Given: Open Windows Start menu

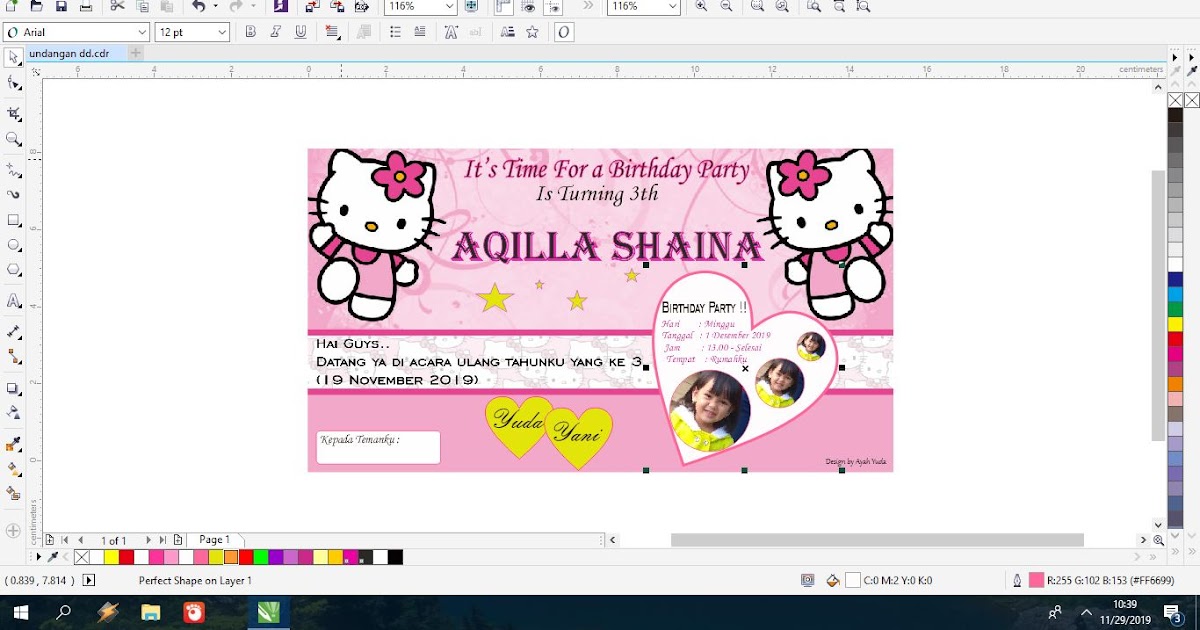Looking at the screenshot, I should pyautogui.click(x=19, y=612).
